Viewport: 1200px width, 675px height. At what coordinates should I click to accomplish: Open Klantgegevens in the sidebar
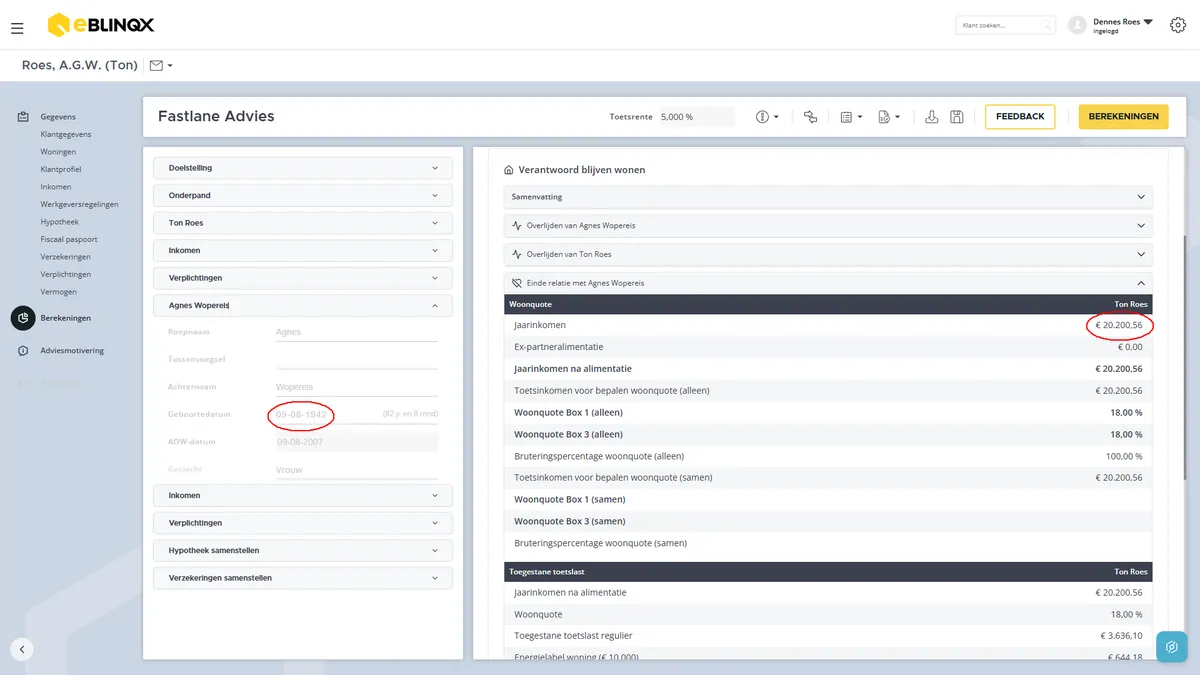[66, 134]
